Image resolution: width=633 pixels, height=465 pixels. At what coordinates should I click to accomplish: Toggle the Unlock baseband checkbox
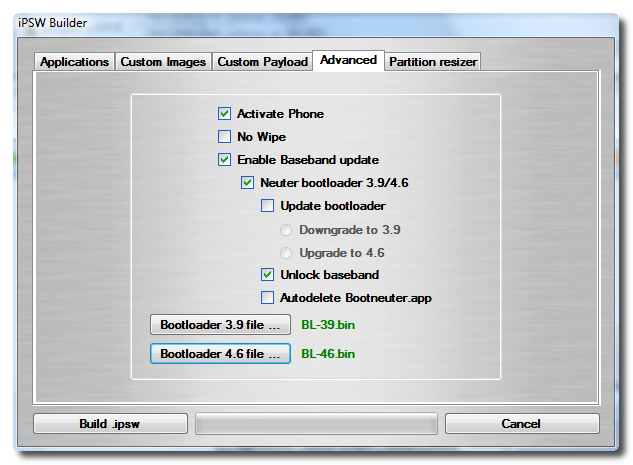tap(267, 275)
